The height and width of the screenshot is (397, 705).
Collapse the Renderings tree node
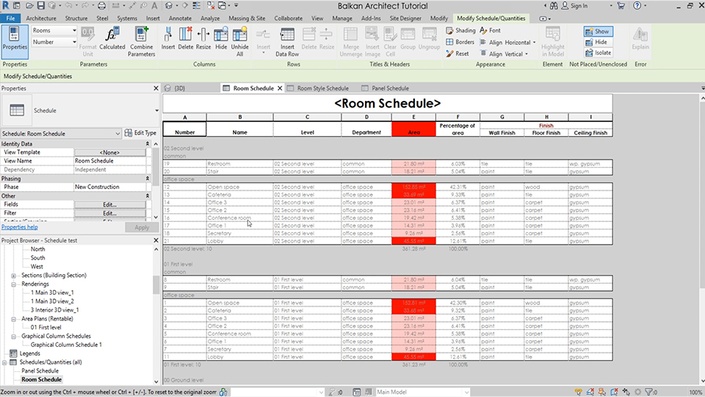(13, 284)
